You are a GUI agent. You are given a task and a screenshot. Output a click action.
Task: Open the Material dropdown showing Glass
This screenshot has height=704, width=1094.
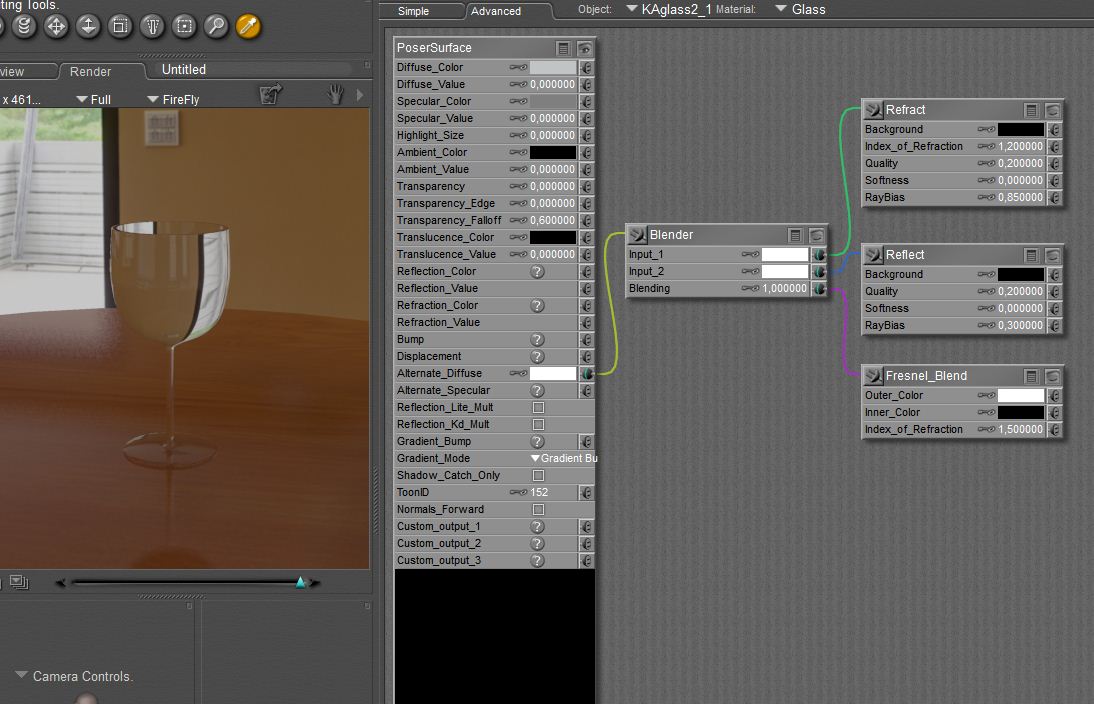click(x=801, y=10)
